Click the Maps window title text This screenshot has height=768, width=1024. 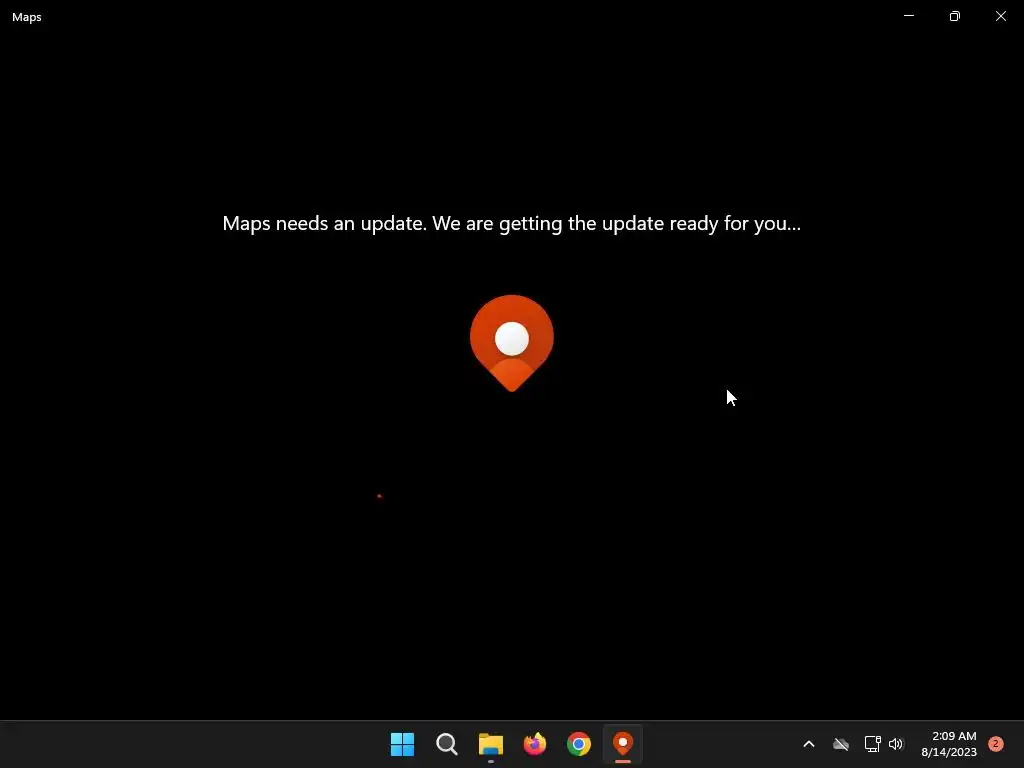[x=27, y=17]
